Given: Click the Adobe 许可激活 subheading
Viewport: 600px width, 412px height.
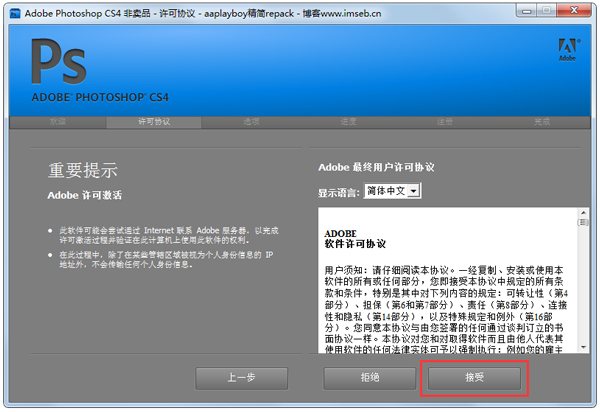Looking at the screenshot, I should point(85,195).
